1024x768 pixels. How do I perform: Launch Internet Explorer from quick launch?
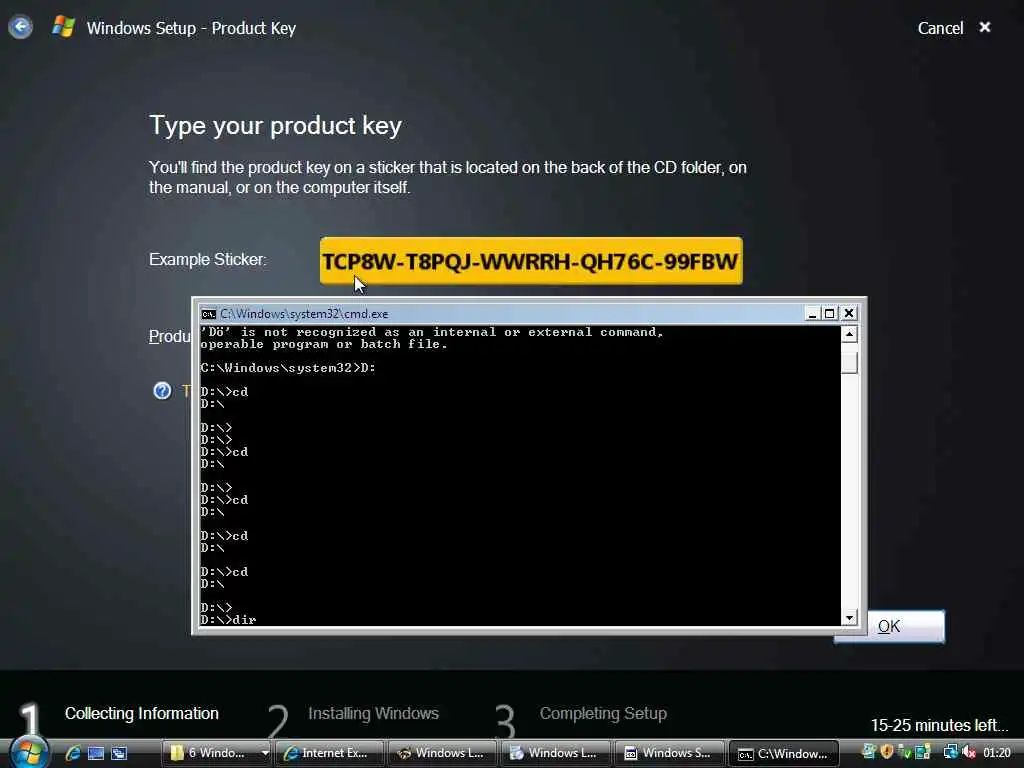point(72,753)
